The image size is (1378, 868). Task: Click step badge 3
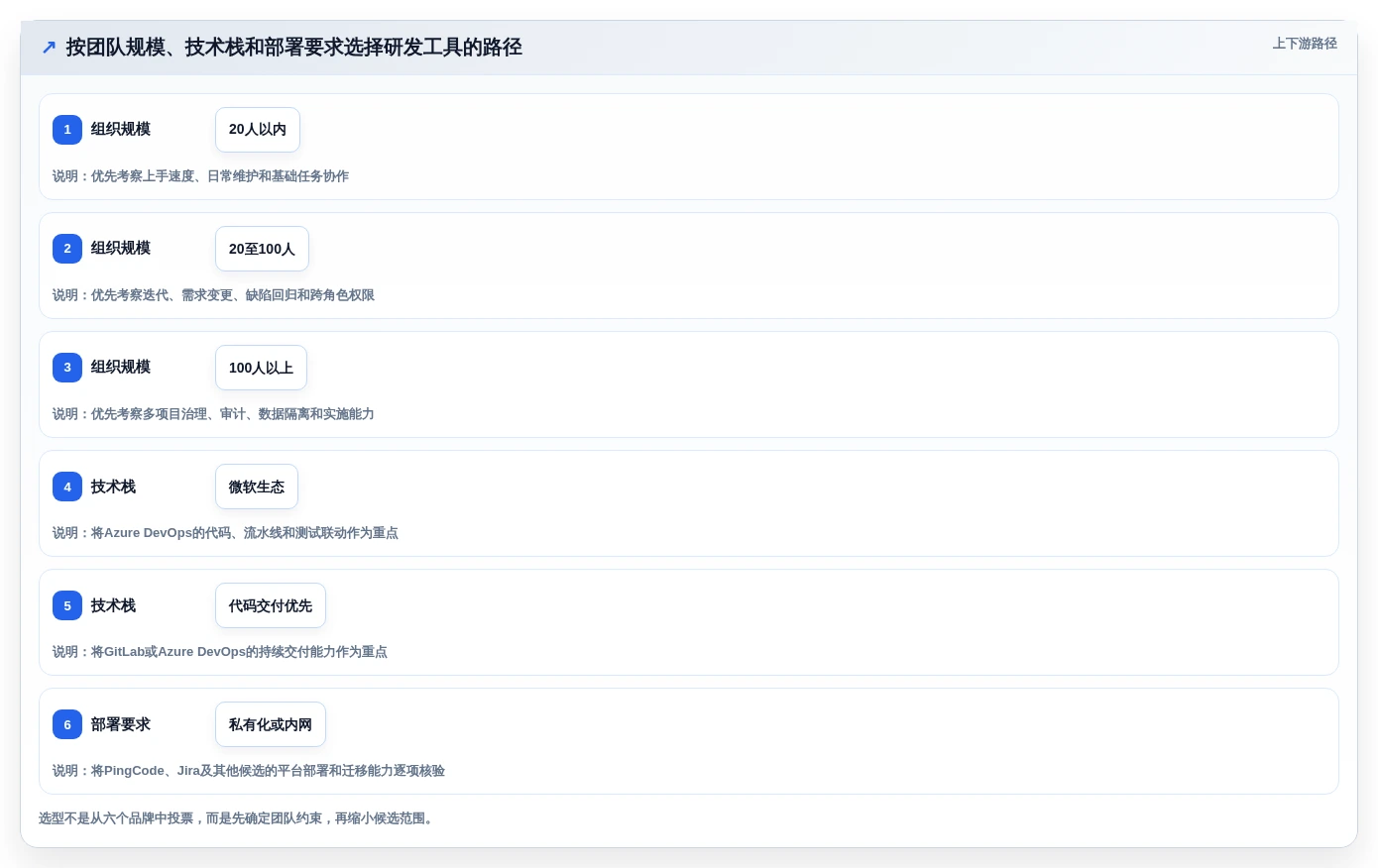coord(67,368)
